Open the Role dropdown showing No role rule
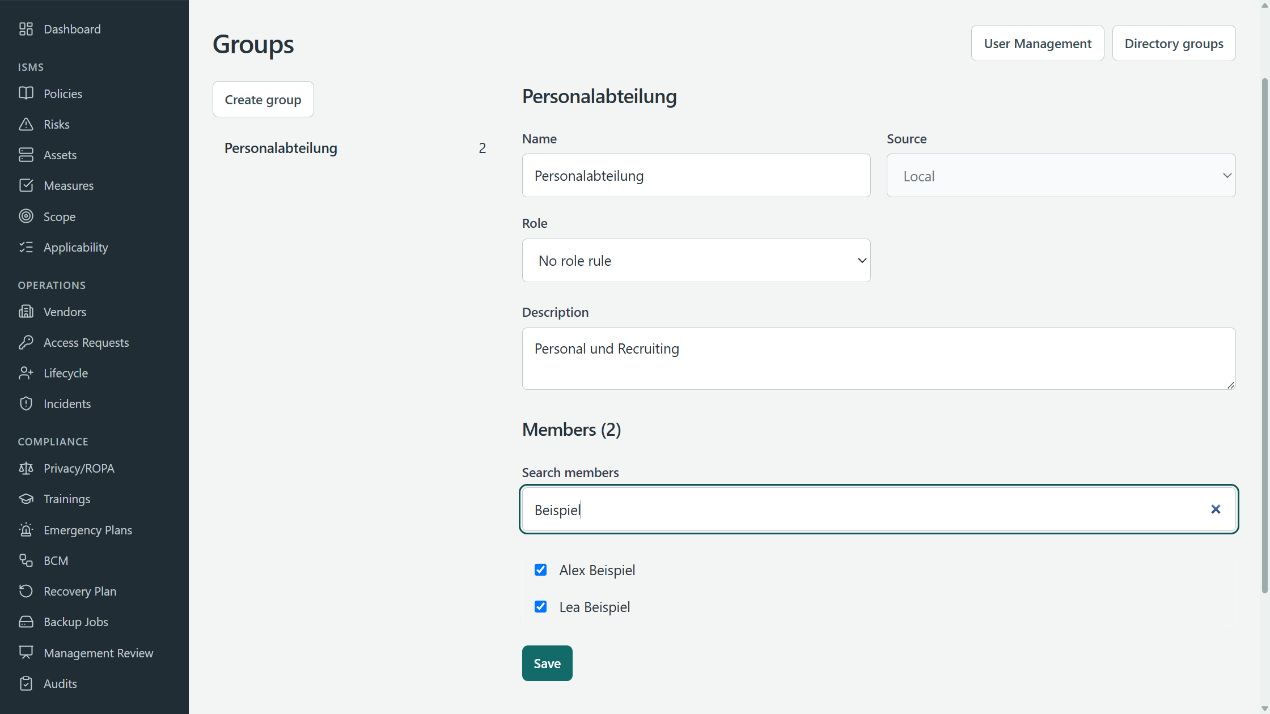1270x714 pixels. [696, 260]
